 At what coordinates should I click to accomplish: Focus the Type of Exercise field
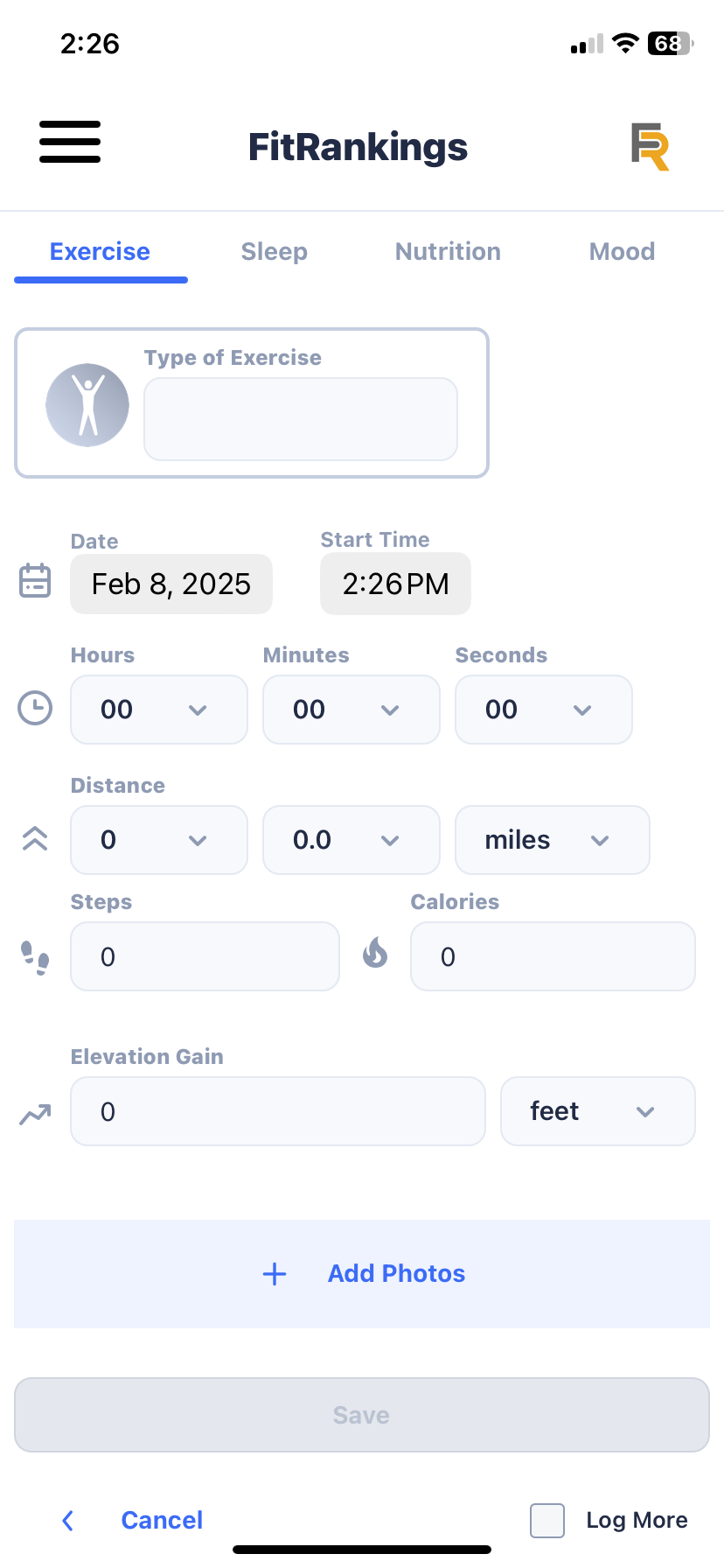301,419
